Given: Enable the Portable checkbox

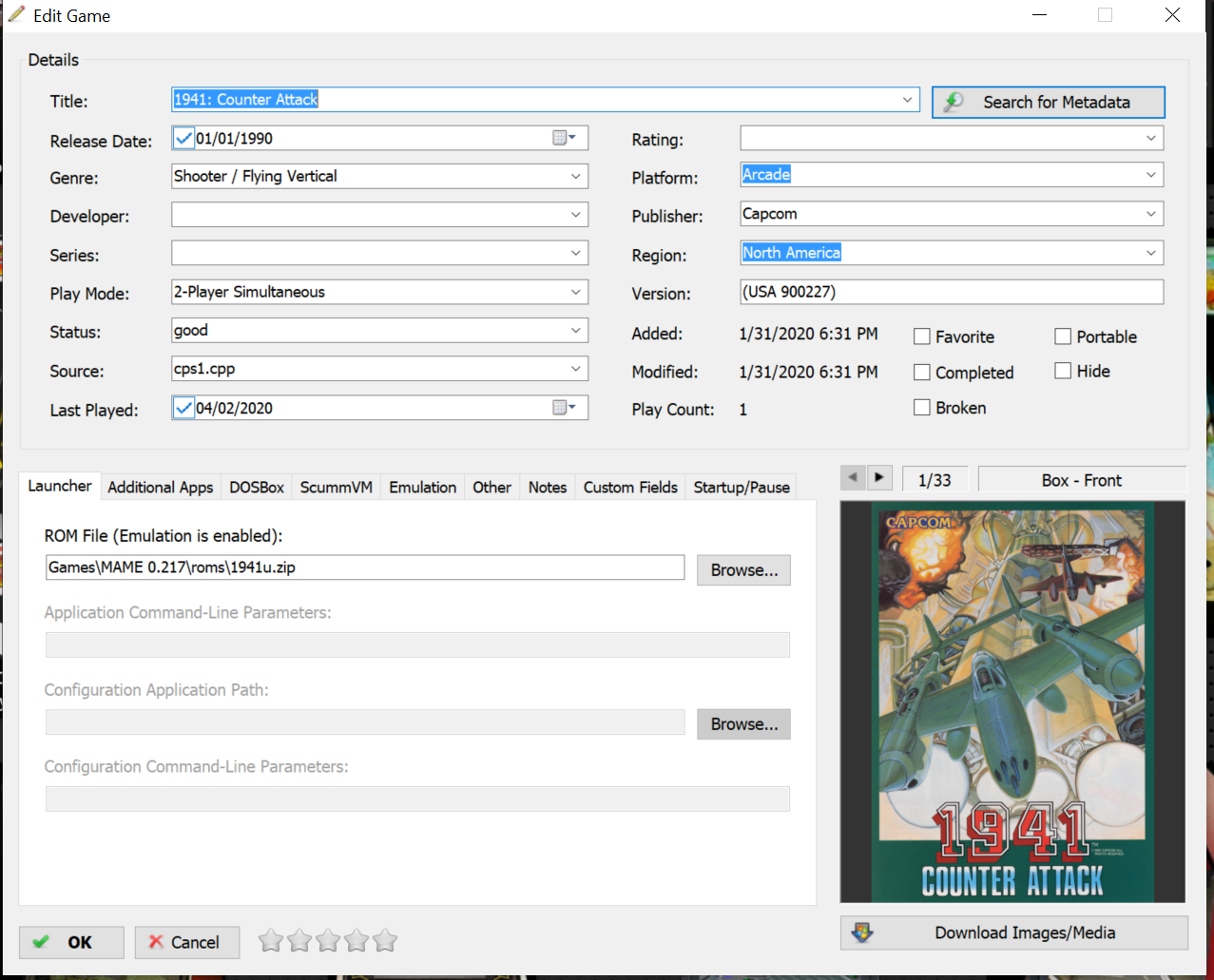Looking at the screenshot, I should pos(1063,336).
